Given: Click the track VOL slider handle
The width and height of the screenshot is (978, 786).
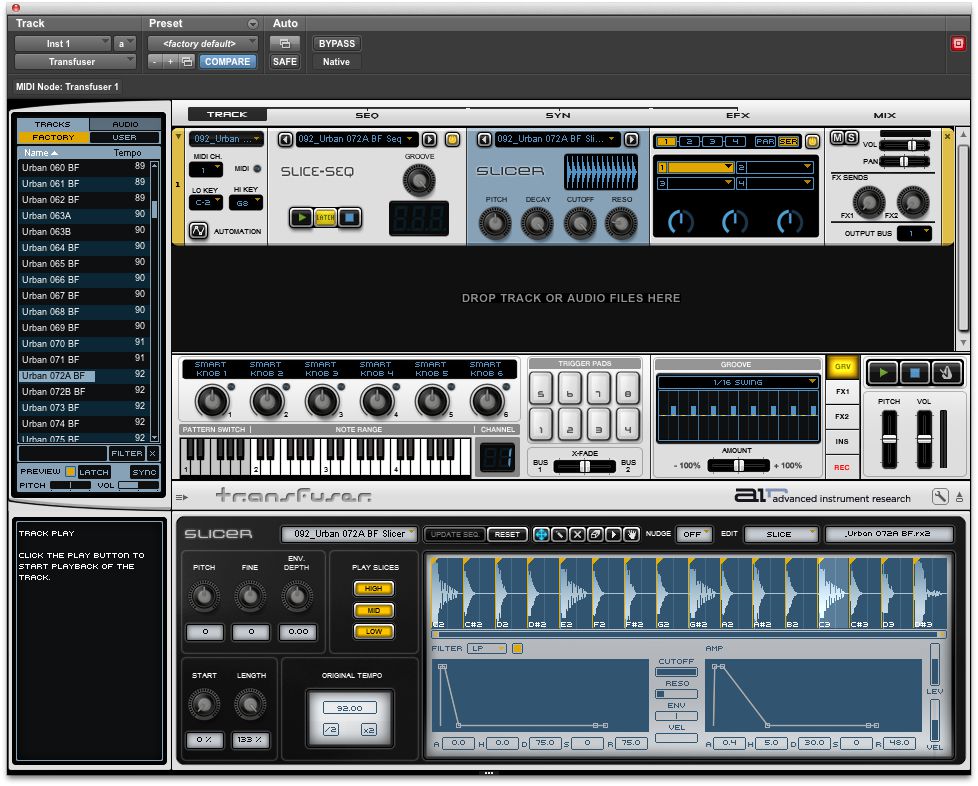Looking at the screenshot, I should [911, 145].
